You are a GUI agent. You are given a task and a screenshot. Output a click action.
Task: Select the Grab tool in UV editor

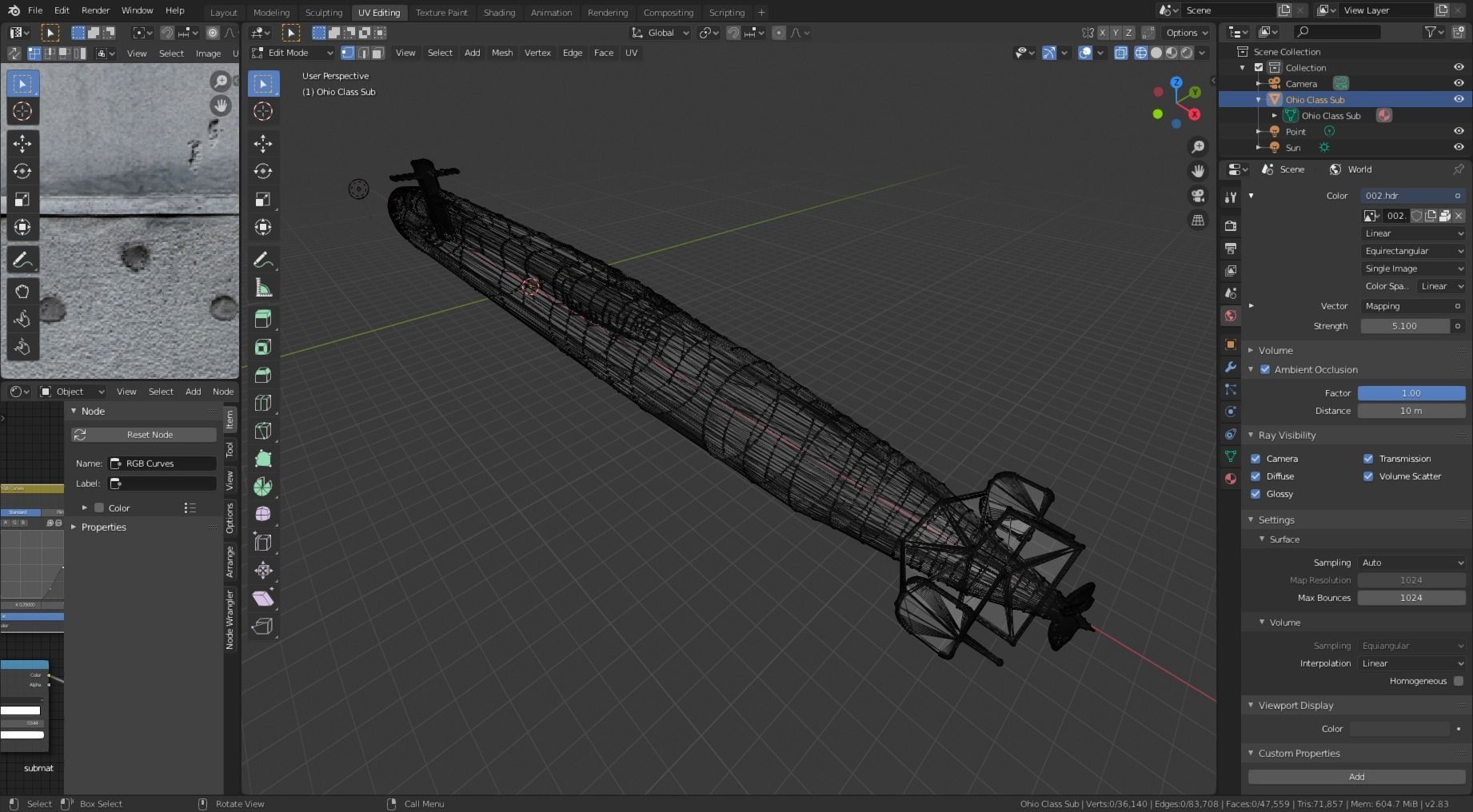coord(22,291)
